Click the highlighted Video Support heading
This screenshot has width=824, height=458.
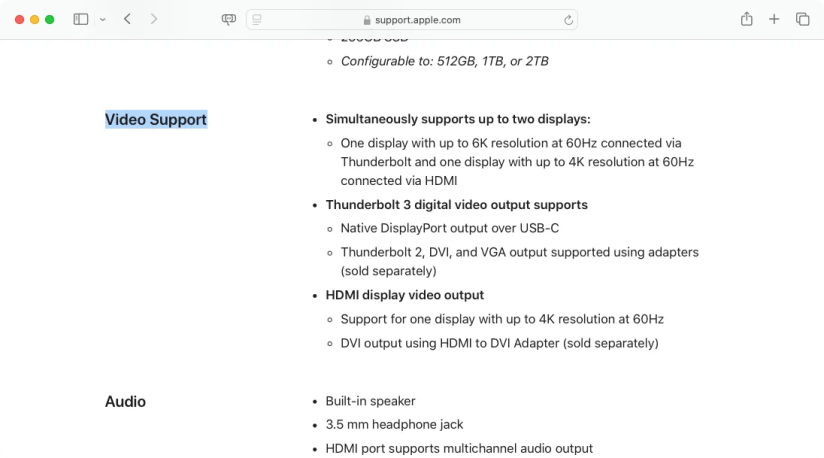(156, 119)
